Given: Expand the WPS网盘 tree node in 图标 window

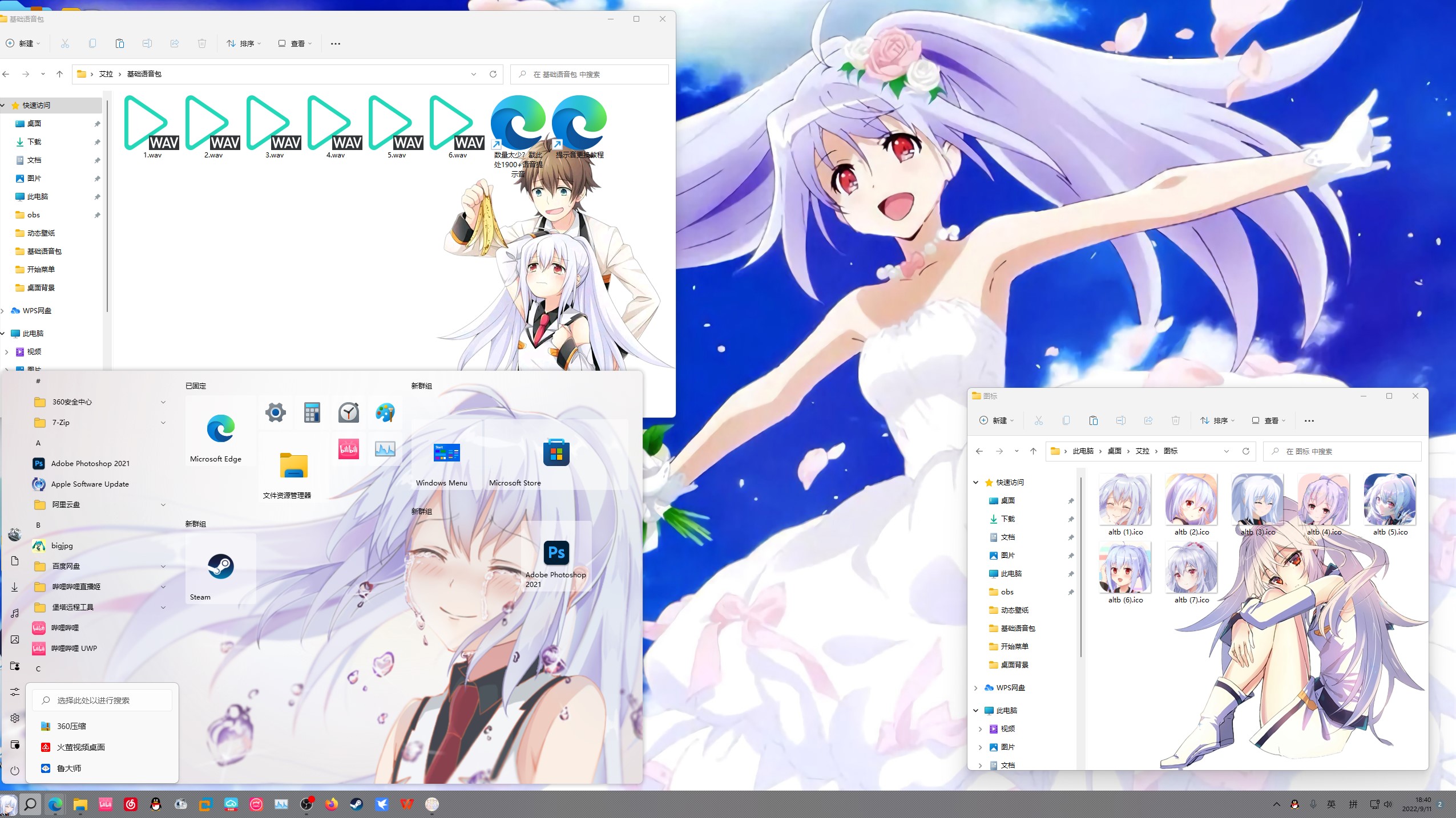Looking at the screenshot, I should click(x=975, y=688).
